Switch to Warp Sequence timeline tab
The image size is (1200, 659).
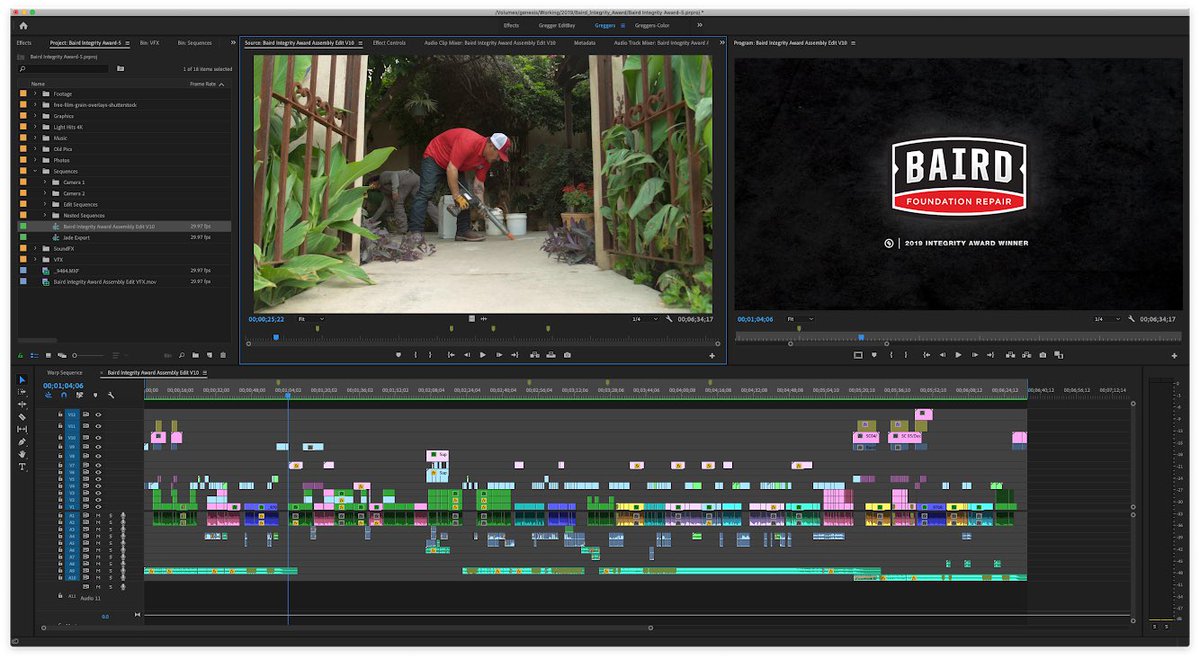pyautogui.click(x=65, y=372)
